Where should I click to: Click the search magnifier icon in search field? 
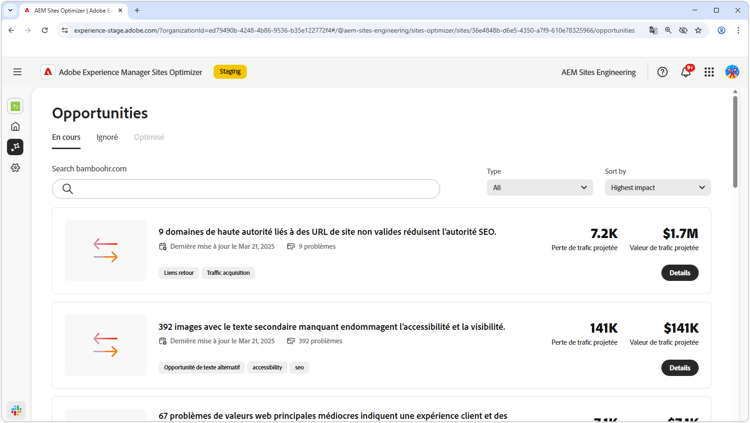click(x=67, y=189)
